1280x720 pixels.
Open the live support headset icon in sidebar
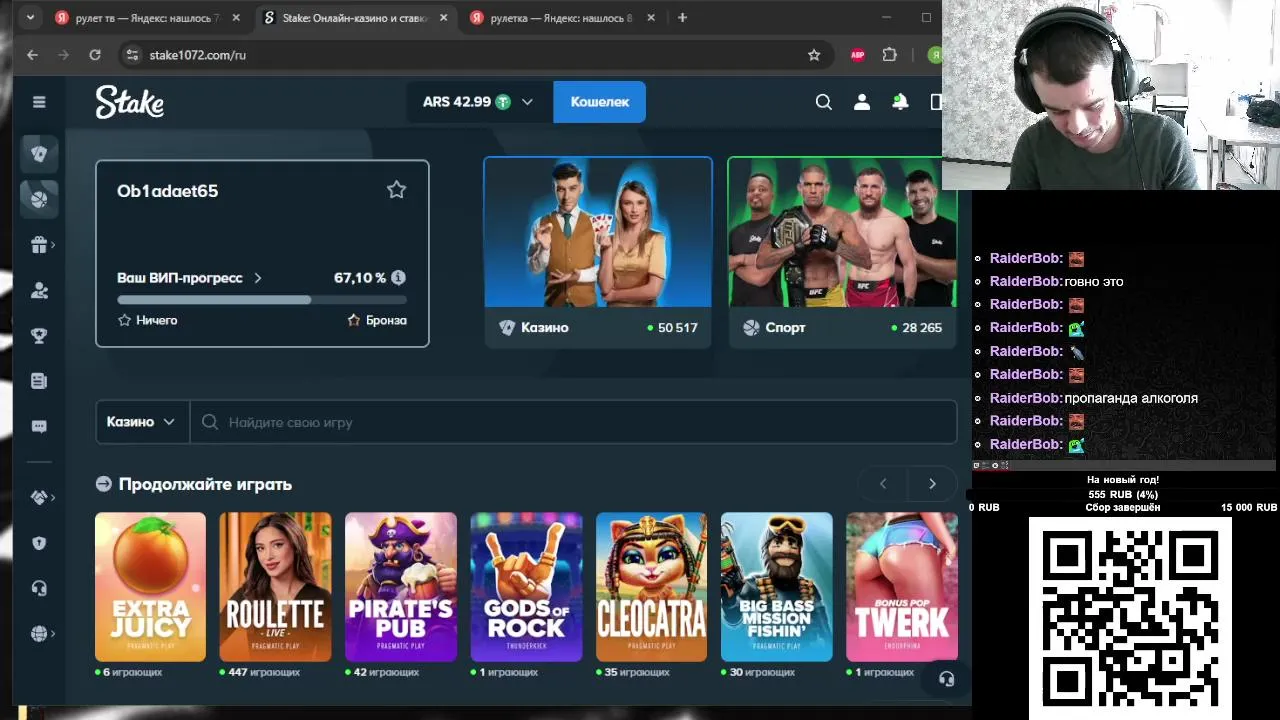click(x=39, y=588)
